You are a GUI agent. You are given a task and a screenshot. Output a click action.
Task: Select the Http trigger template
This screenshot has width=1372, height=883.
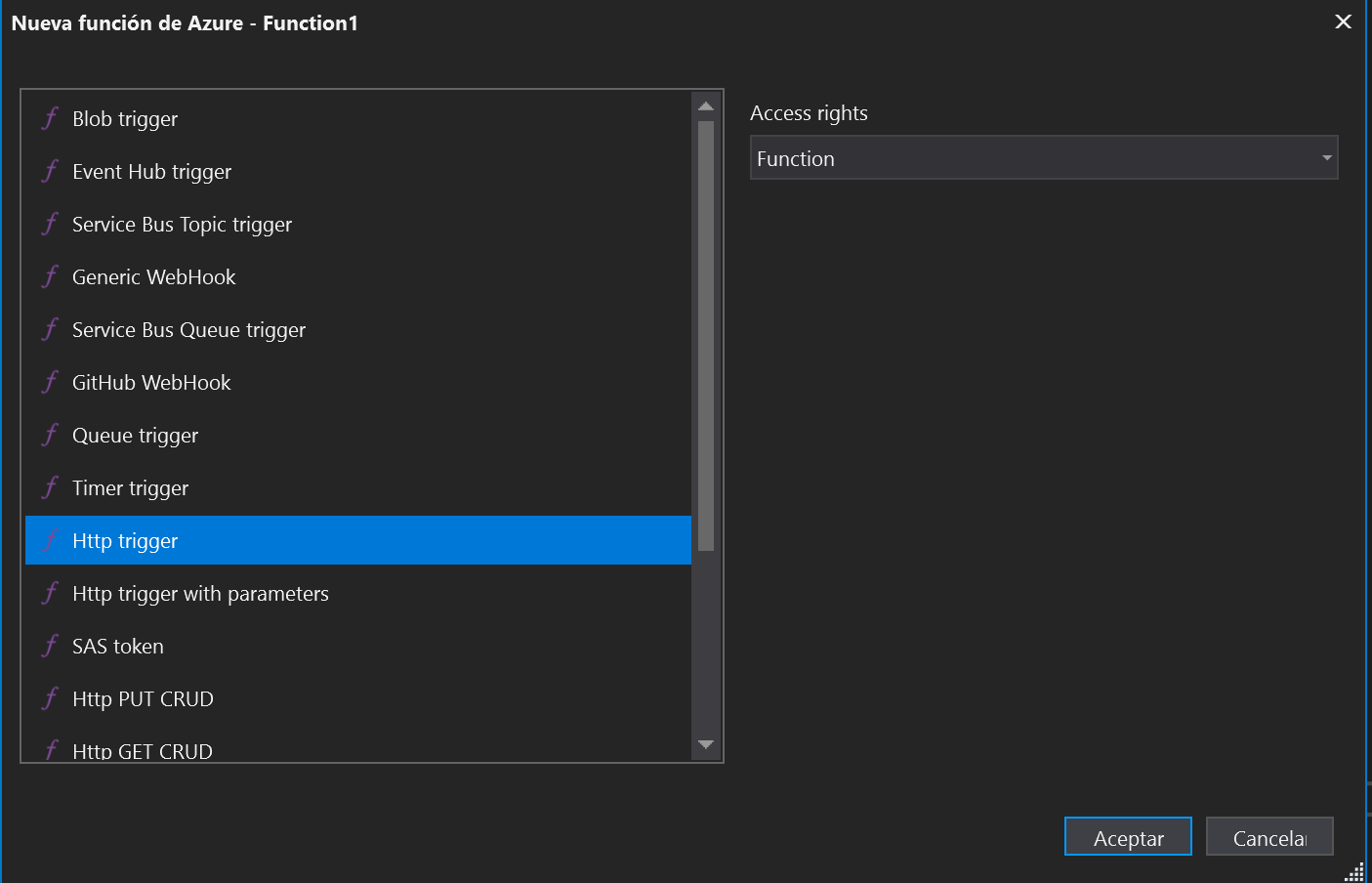coord(124,540)
